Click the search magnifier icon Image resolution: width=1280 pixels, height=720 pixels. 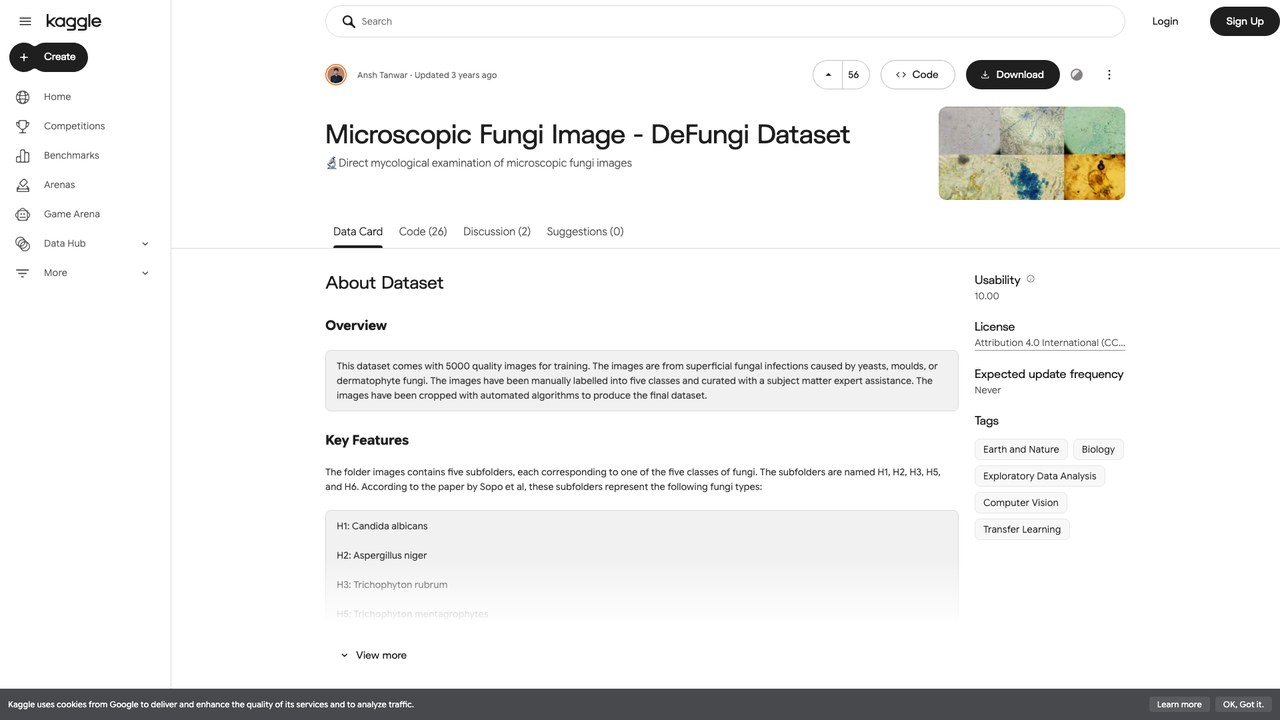pos(348,21)
